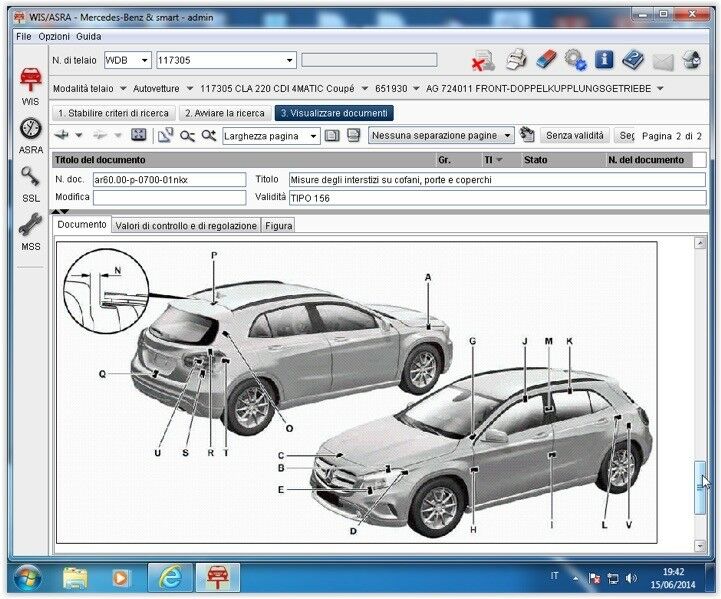Click the Titolo field
The width and height of the screenshot is (721, 599).
[497, 180]
